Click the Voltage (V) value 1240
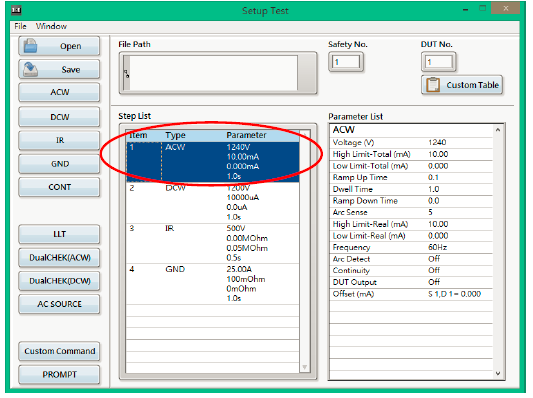The height and width of the screenshot is (398, 533). (437, 142)
